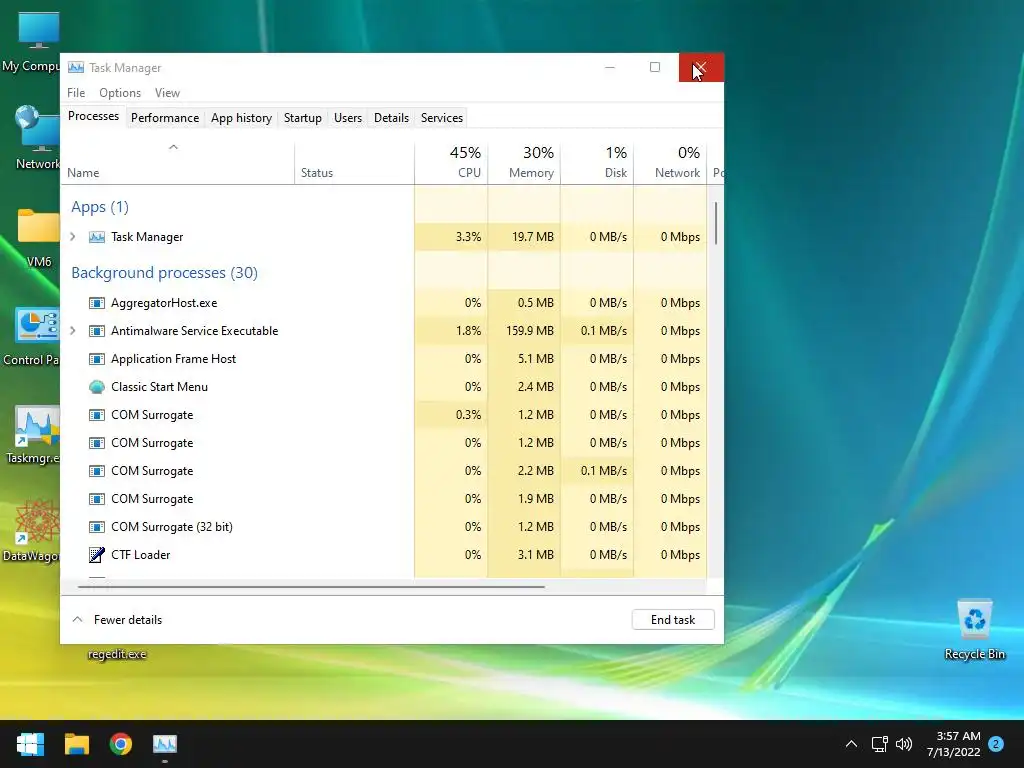Select the 2.2 MB memory value
The image size is (1024, 768).
[536, 471]
